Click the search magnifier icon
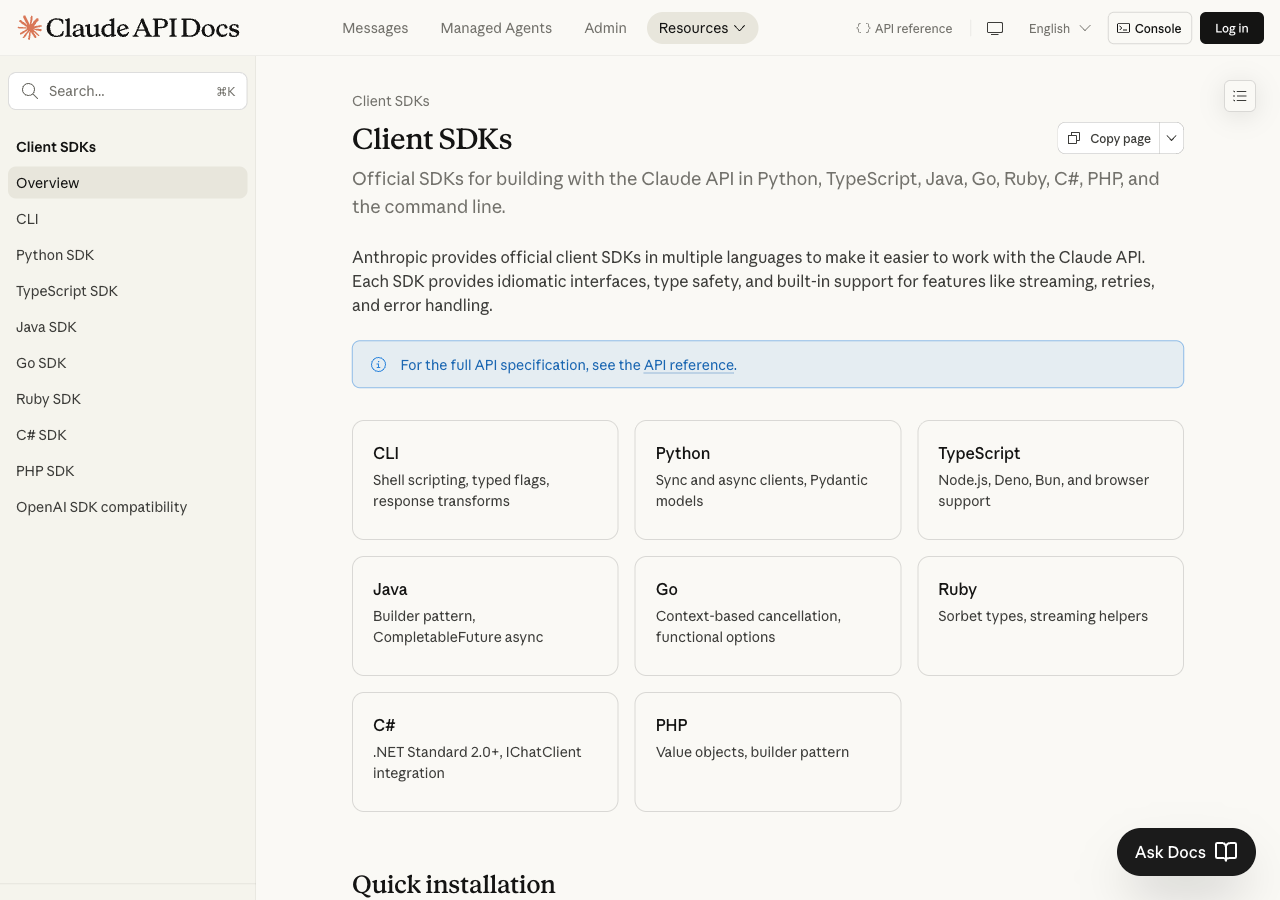 [x=30, y=91]
